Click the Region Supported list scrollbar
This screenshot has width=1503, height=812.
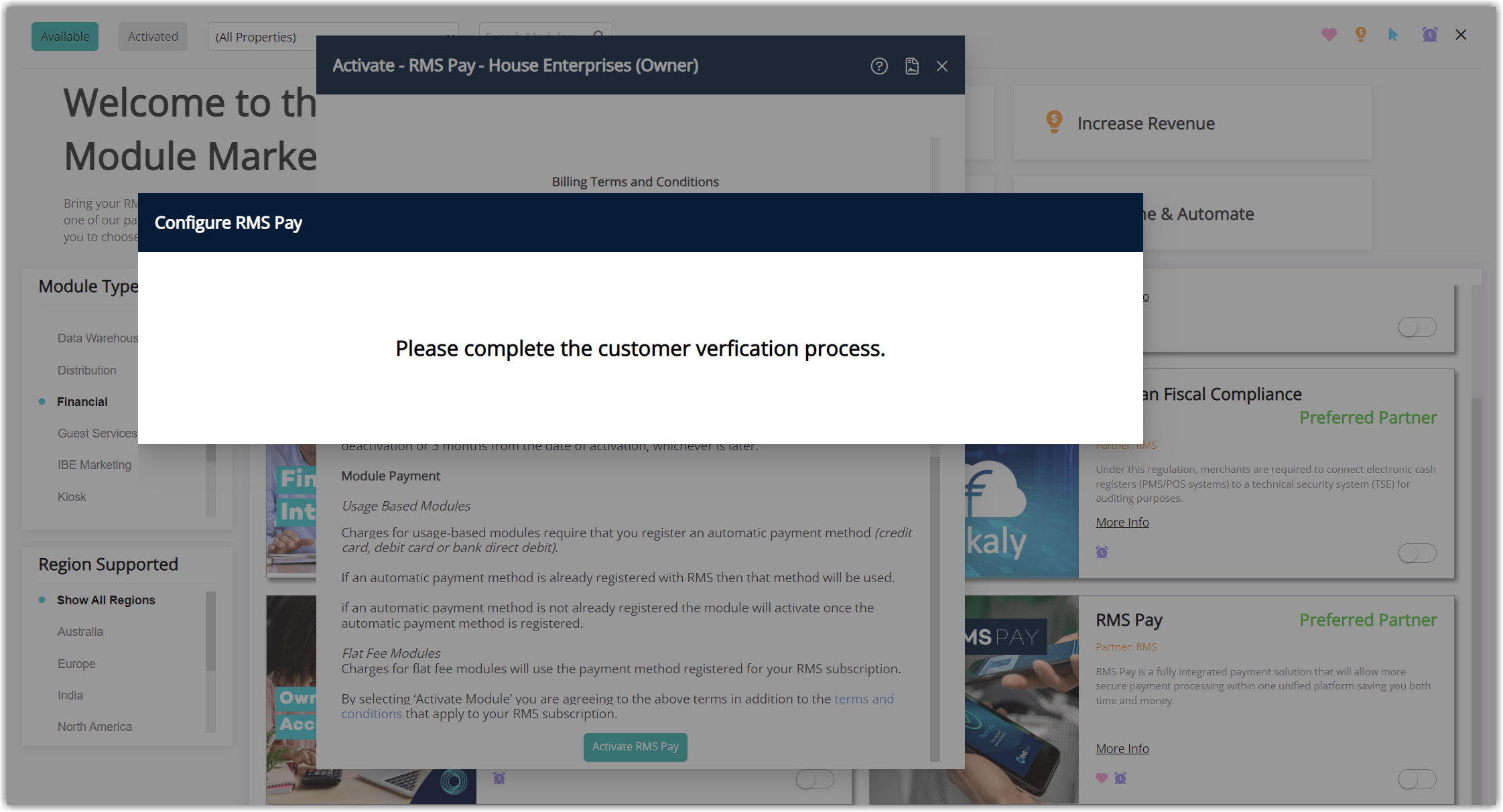pos(211,631)
